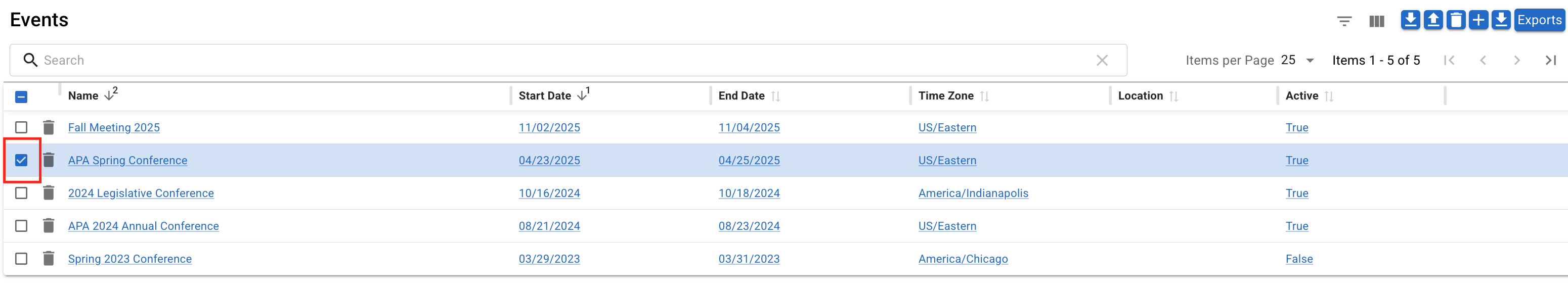Click into the Search input field
1568x291 pixels.
pos(548,60)
